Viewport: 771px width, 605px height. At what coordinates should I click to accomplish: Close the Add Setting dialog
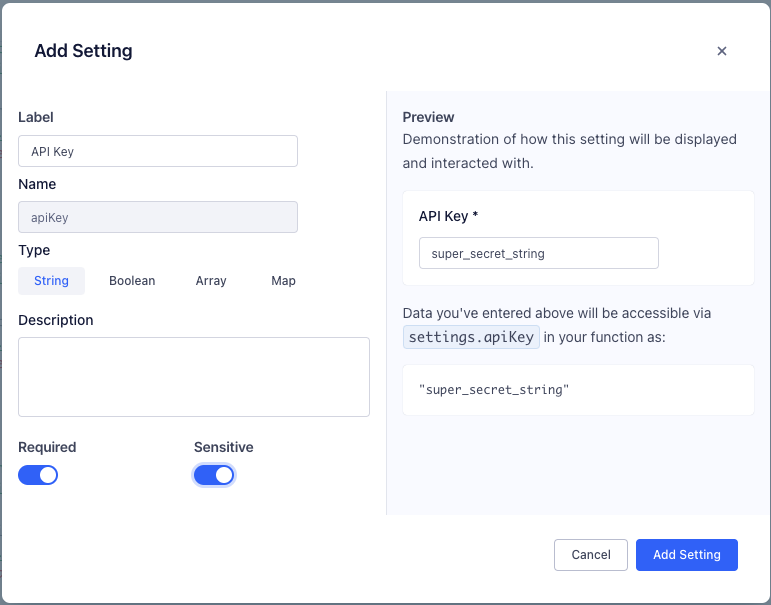tap(721, 51)
